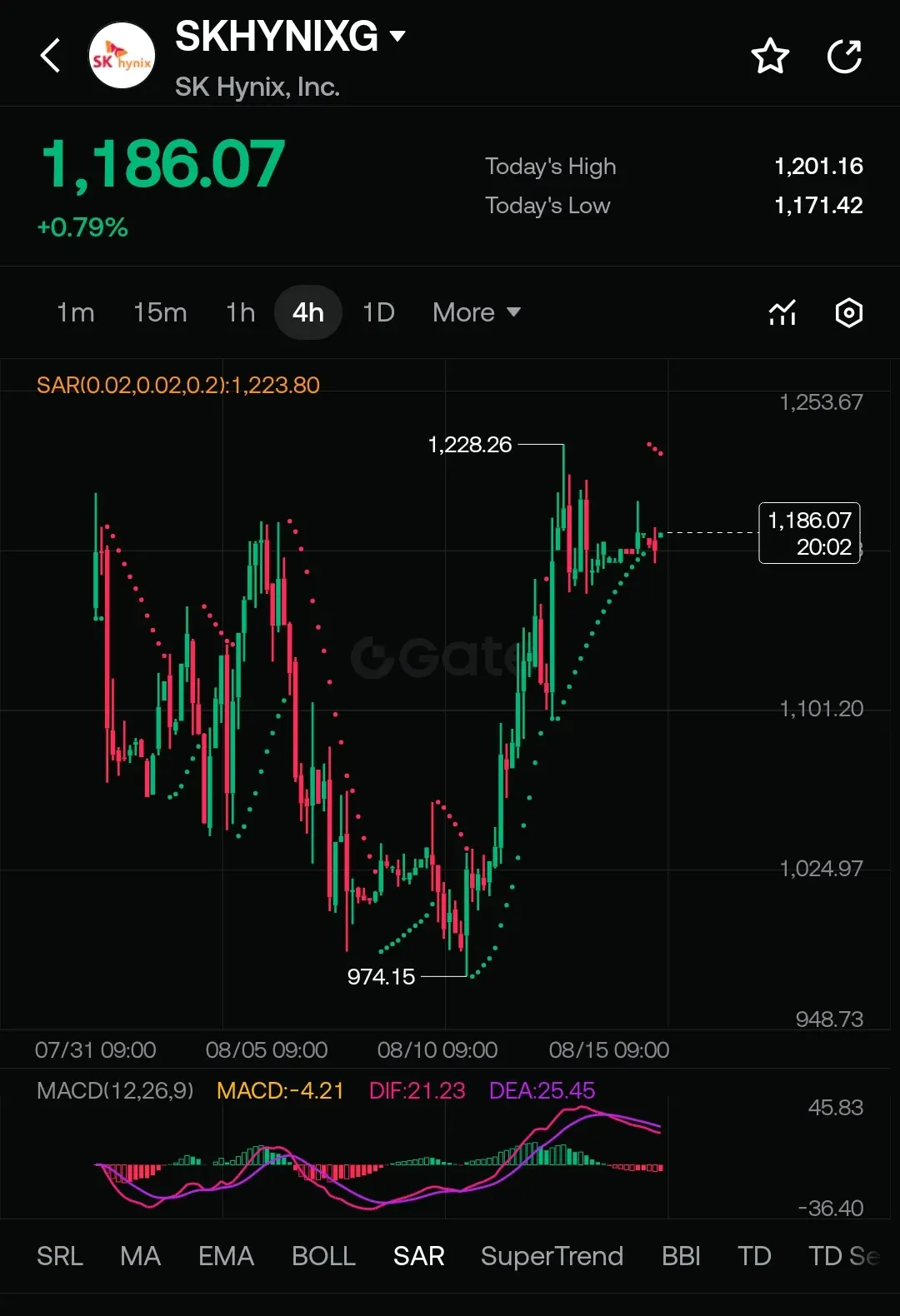Tap the 1,101.20 price axis label
This screenshot has height=1316, width=900.
coord(821,709)
